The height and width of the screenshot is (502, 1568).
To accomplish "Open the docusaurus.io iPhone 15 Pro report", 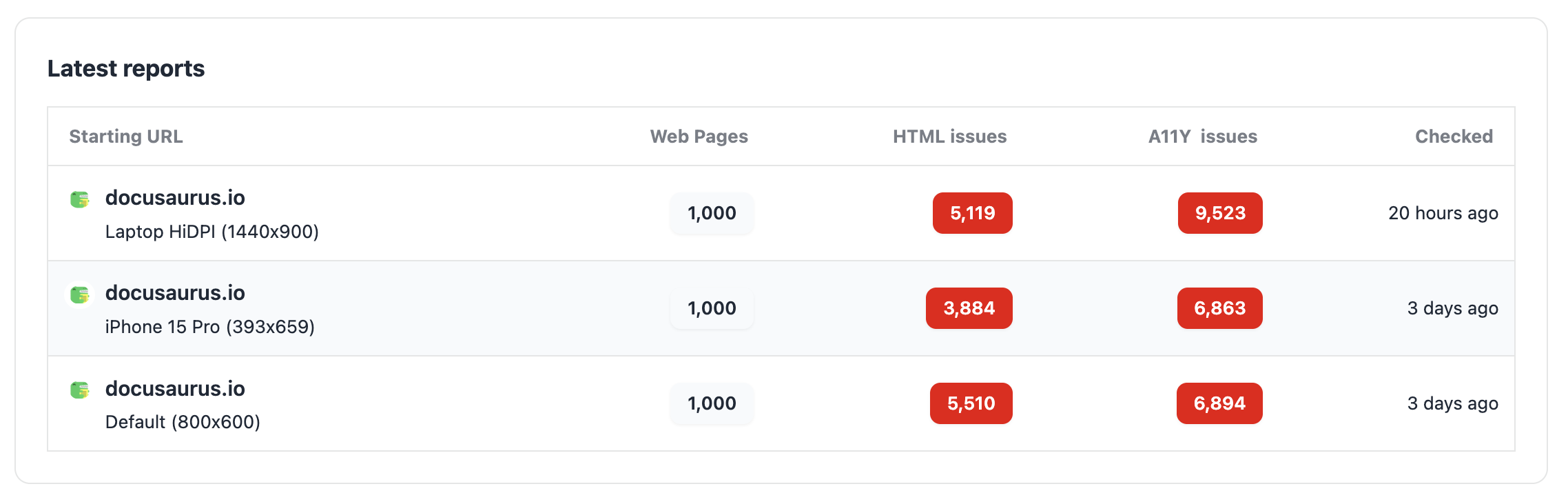I will (175, 293).
